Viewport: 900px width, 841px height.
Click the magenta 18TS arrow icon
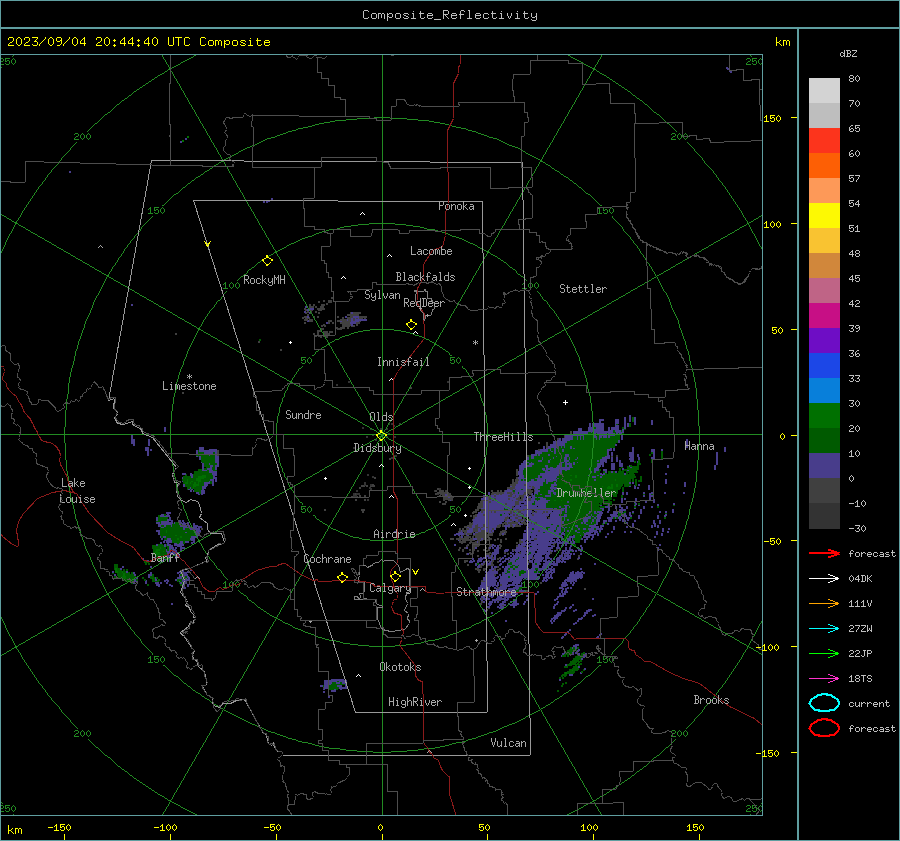[x=824, y=679]
